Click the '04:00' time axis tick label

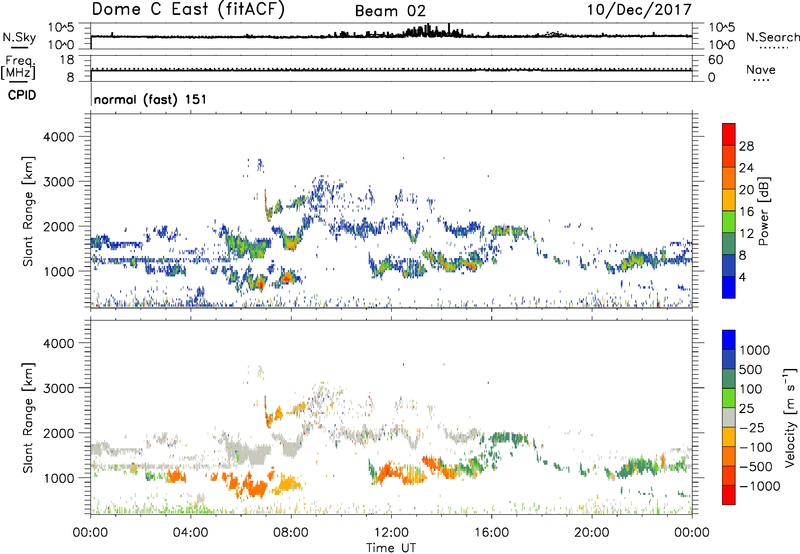click(190, 533)
